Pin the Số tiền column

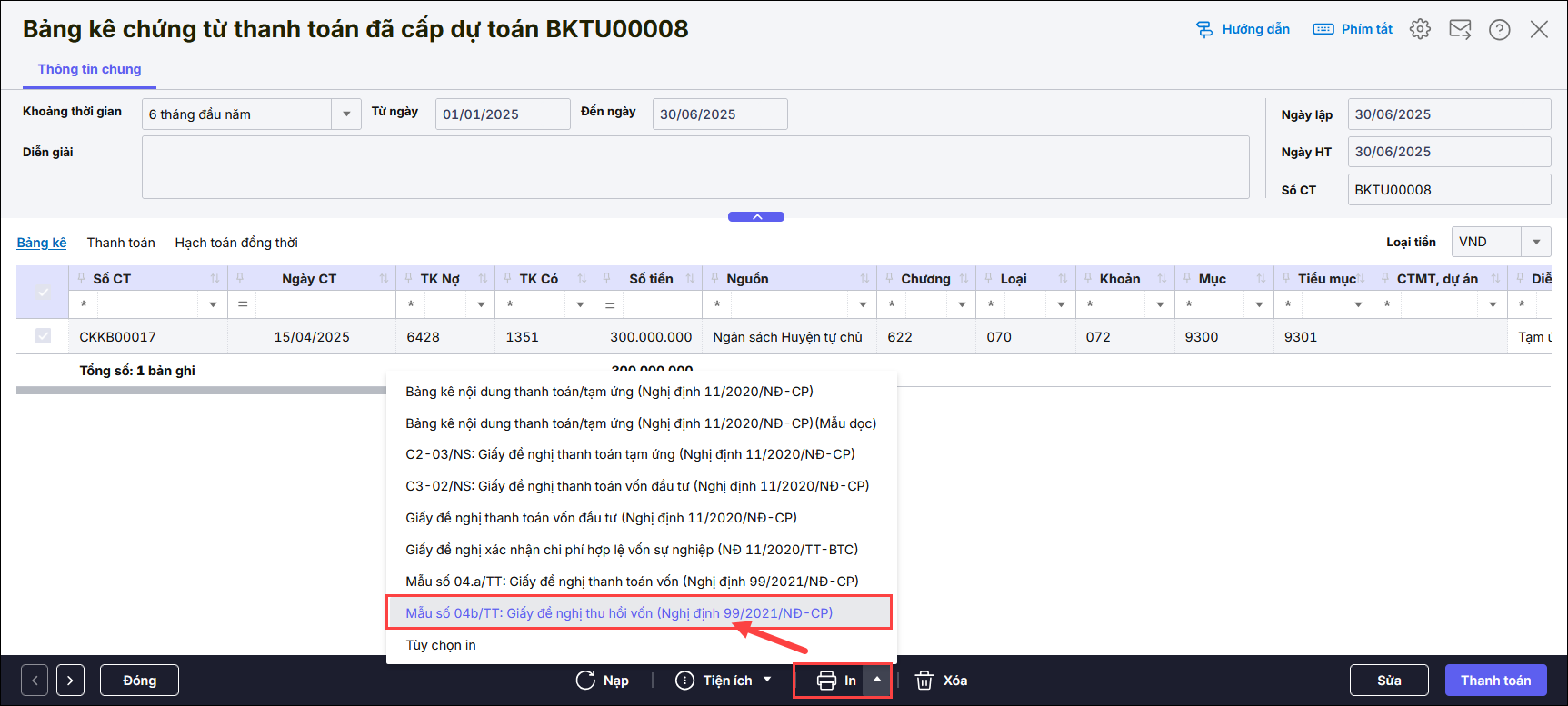pyautogui.click(x=607, y=278)
